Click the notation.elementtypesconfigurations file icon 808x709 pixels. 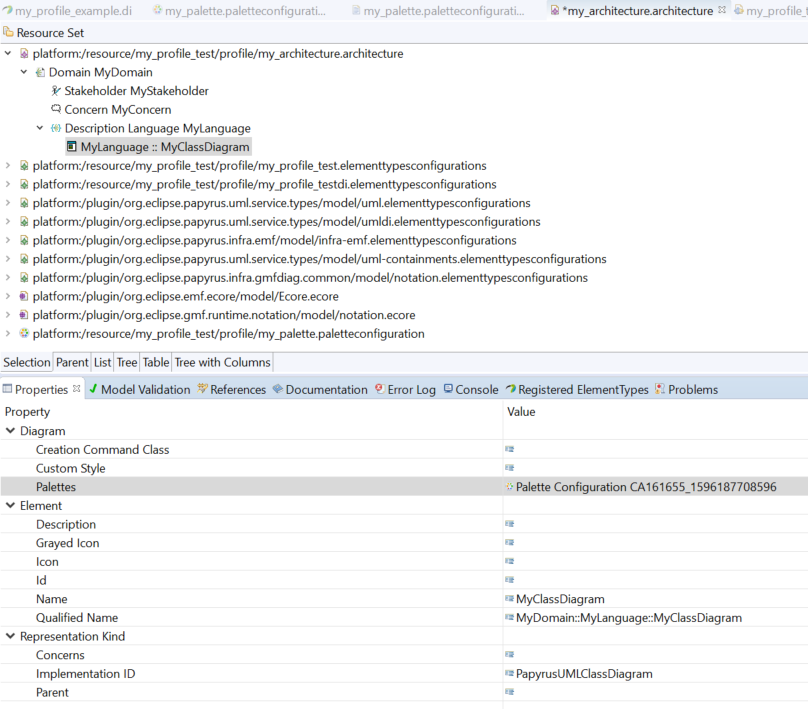[x=24, y=278]
